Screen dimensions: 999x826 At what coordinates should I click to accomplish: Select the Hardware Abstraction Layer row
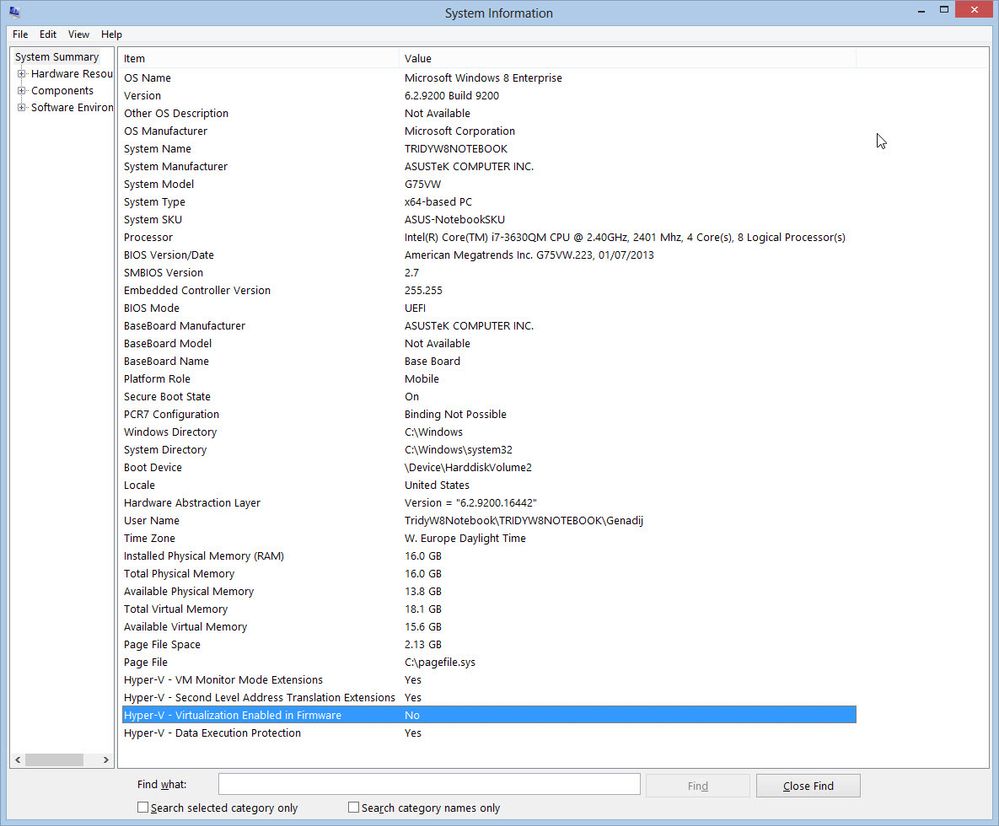pyautogui.click(x=489, y=503)
